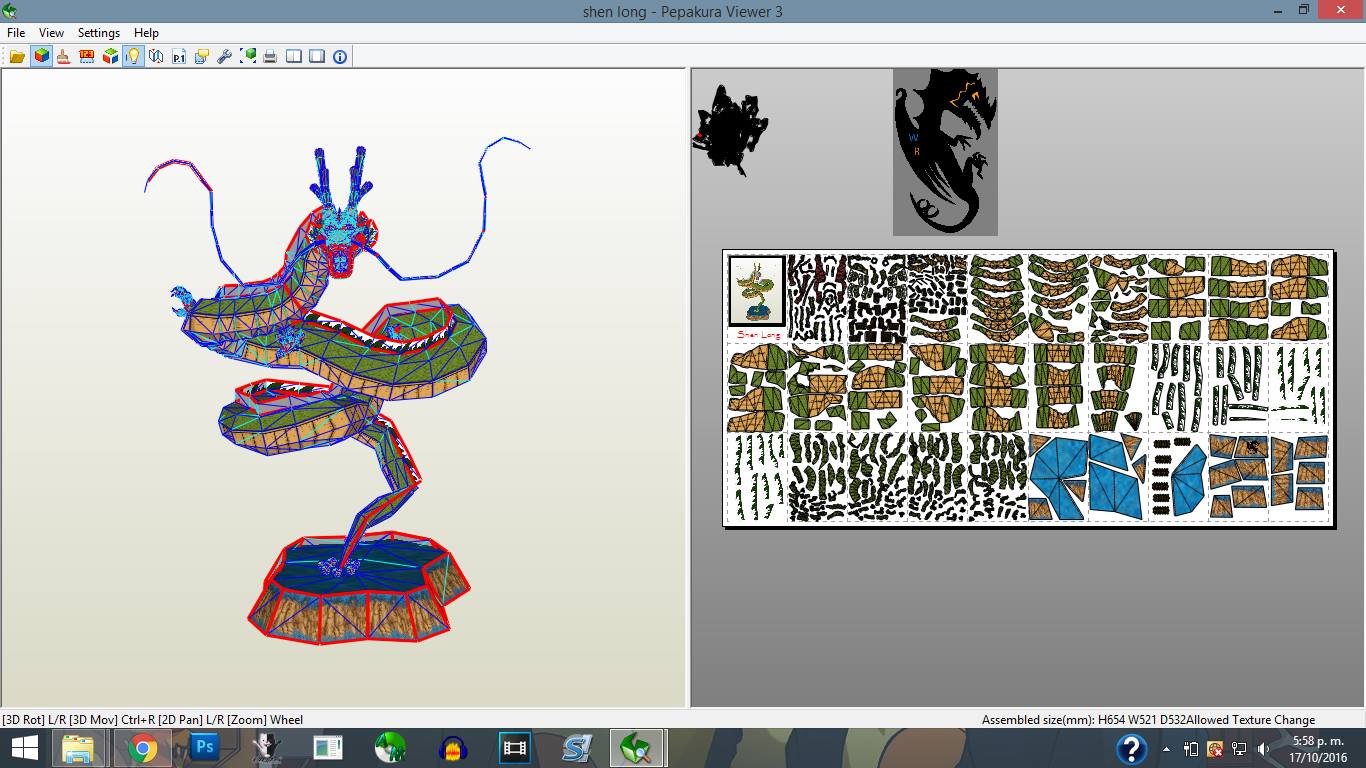The height and width of the screenshot is (768, 1366).
Task: Click the speaker volume tray icon
Action: click(x=1263, y=748)
